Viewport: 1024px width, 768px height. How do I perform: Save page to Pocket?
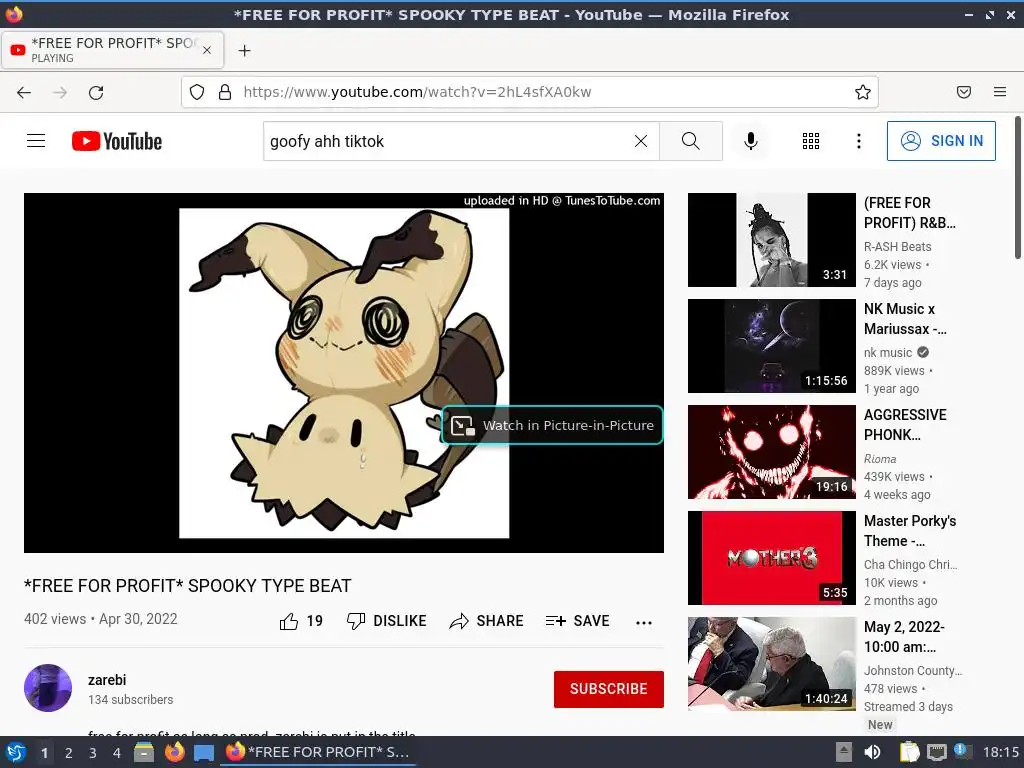(963, 92)
